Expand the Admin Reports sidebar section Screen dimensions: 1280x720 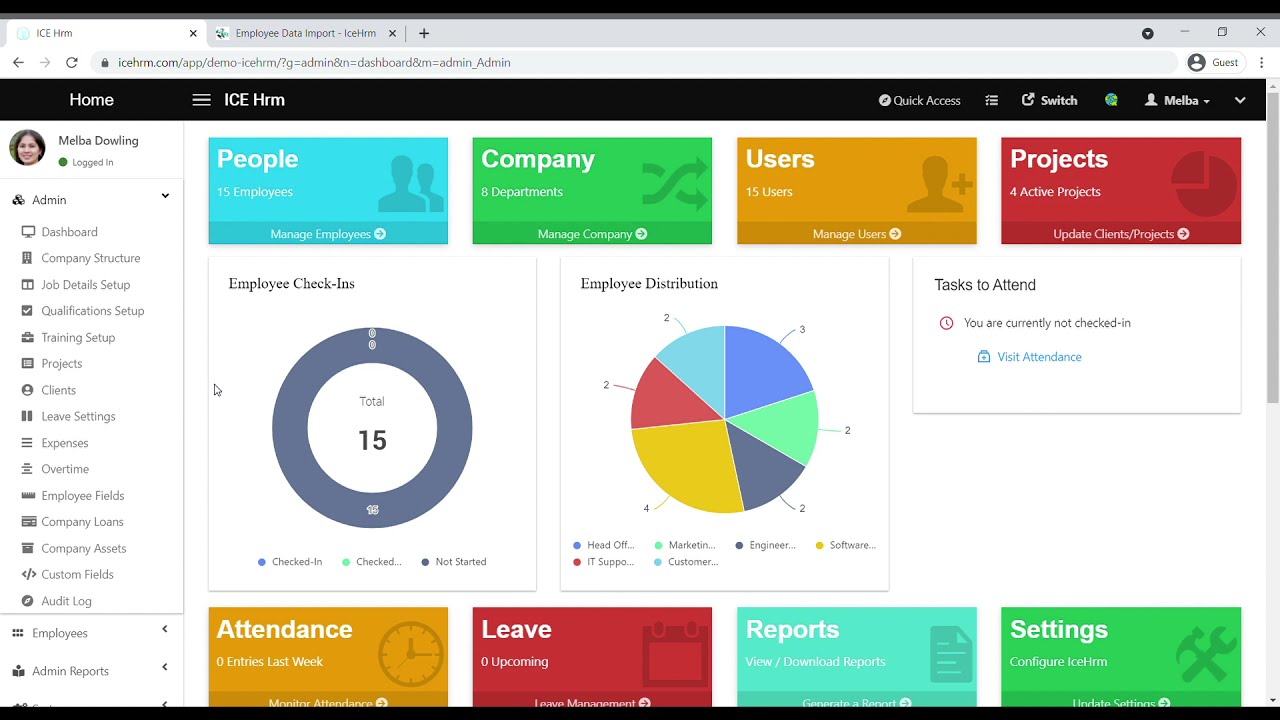[91, 671]
